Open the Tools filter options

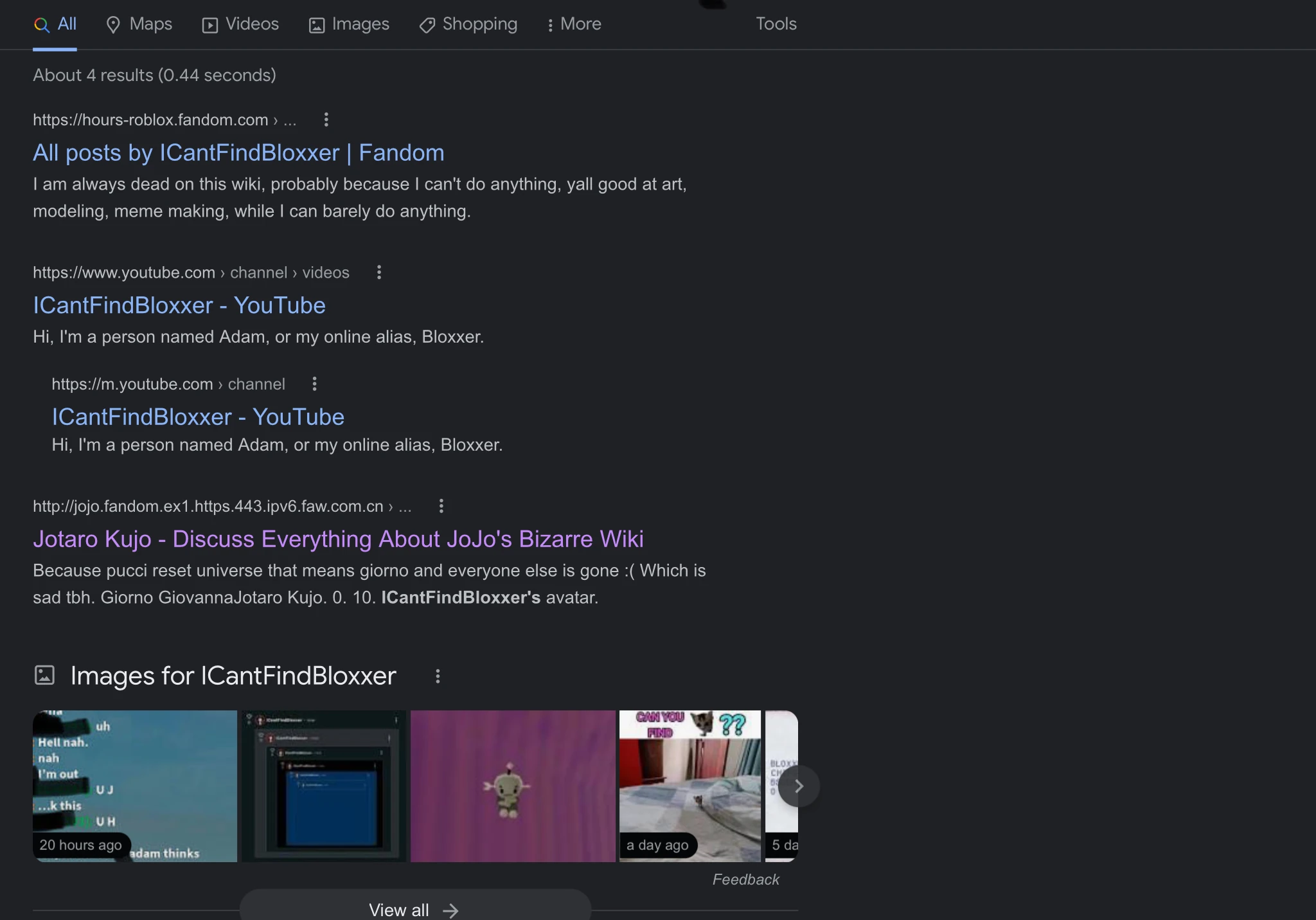coord(776,24)
